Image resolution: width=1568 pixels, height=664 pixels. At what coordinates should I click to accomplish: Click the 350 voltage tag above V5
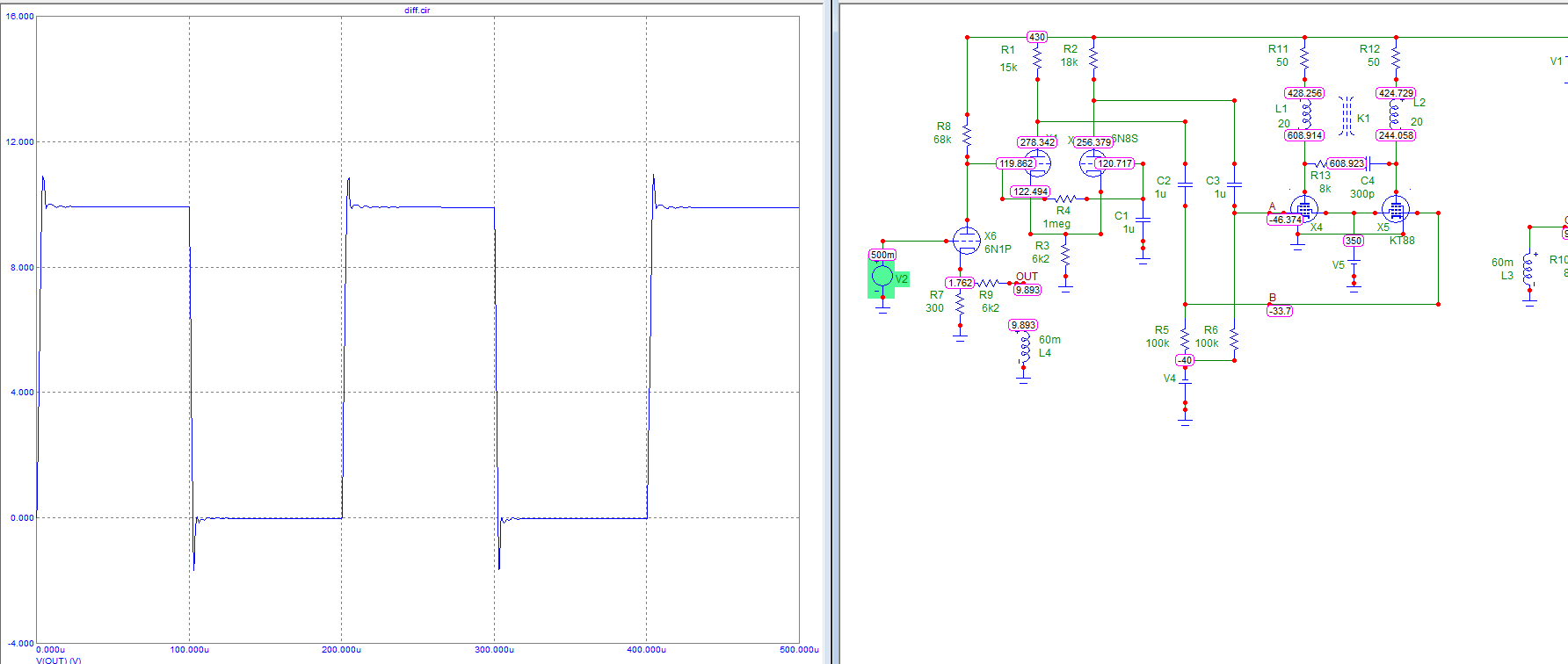pos(1354,241)
